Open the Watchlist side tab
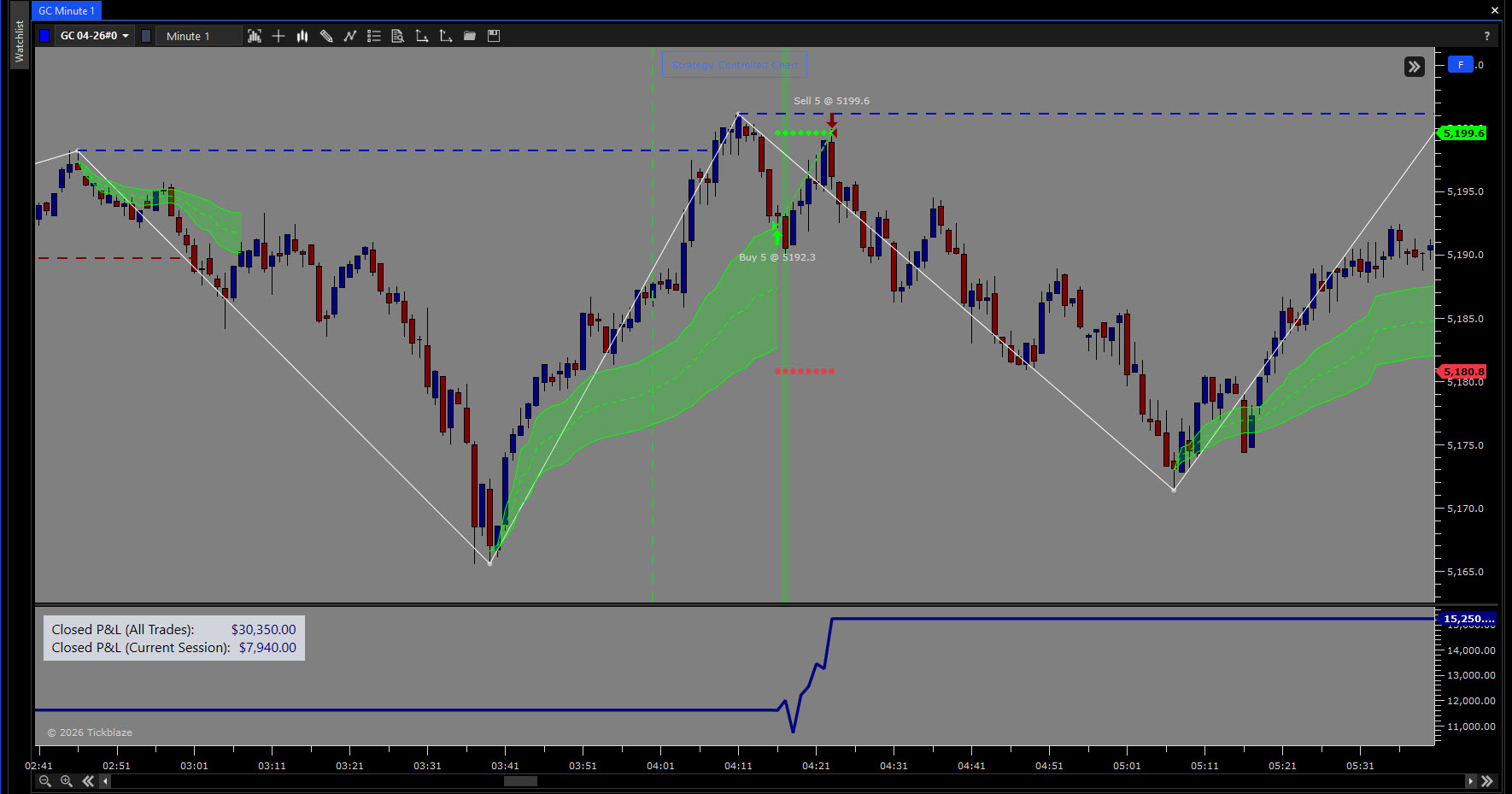The width and height of the screenshot is (1512, 794). [19, 41]
